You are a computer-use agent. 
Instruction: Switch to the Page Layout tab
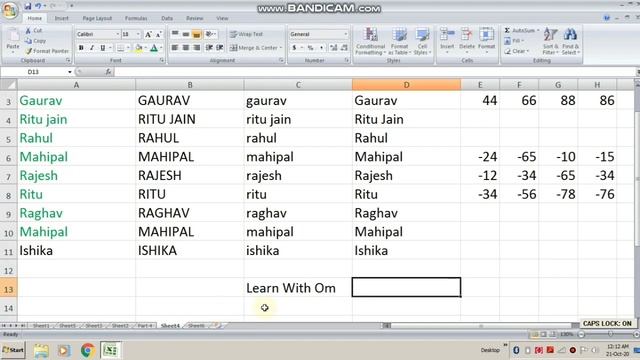pos(97,18)
